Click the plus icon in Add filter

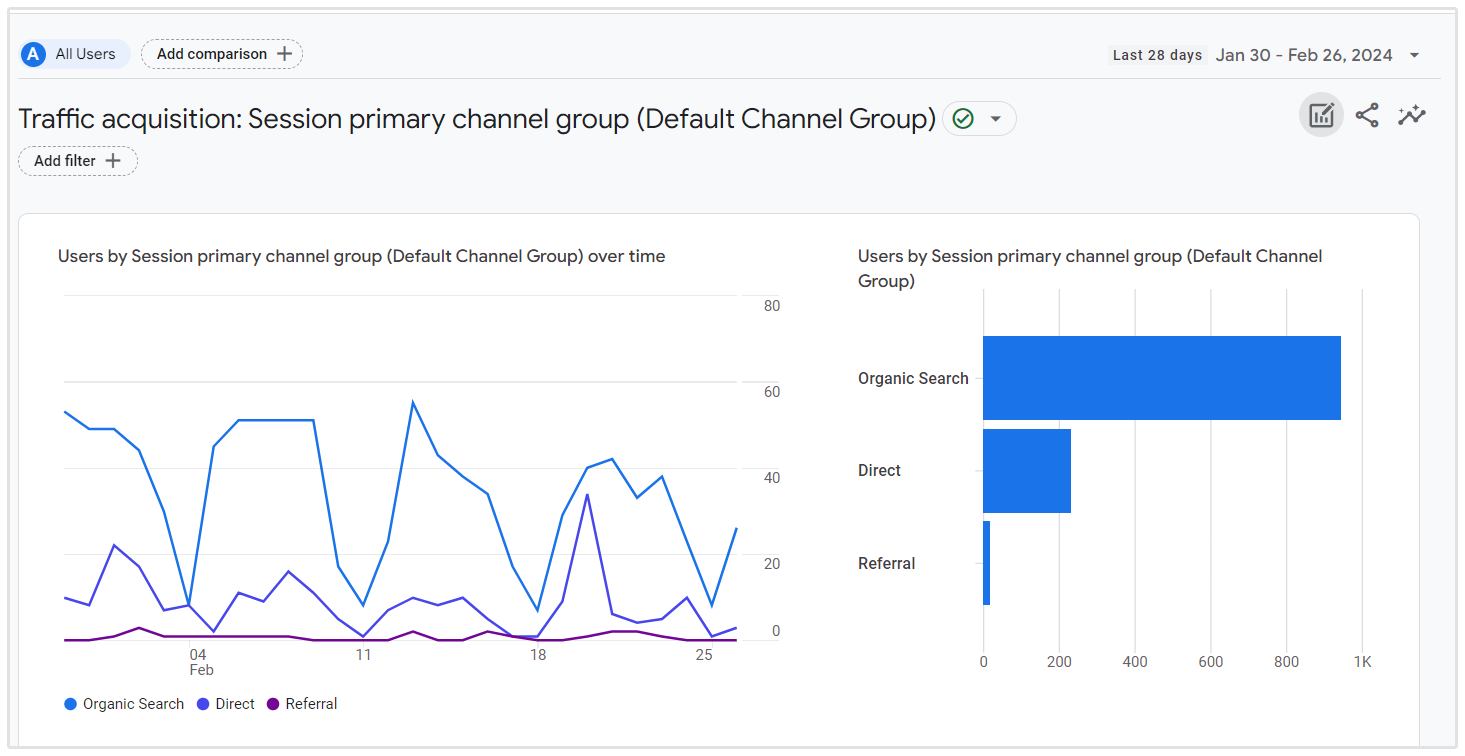[x=113, y=161]
